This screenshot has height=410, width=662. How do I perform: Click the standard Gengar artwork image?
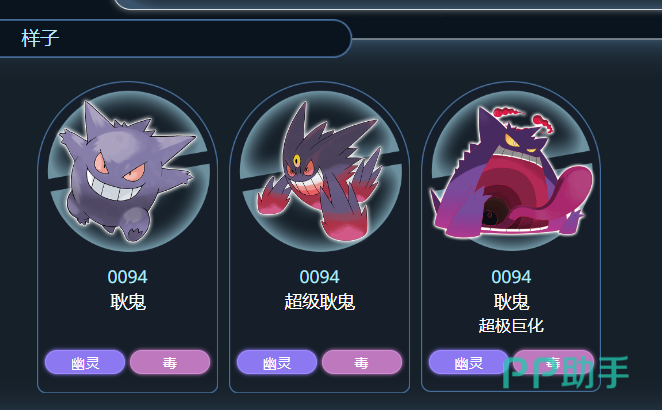(127, 171)
